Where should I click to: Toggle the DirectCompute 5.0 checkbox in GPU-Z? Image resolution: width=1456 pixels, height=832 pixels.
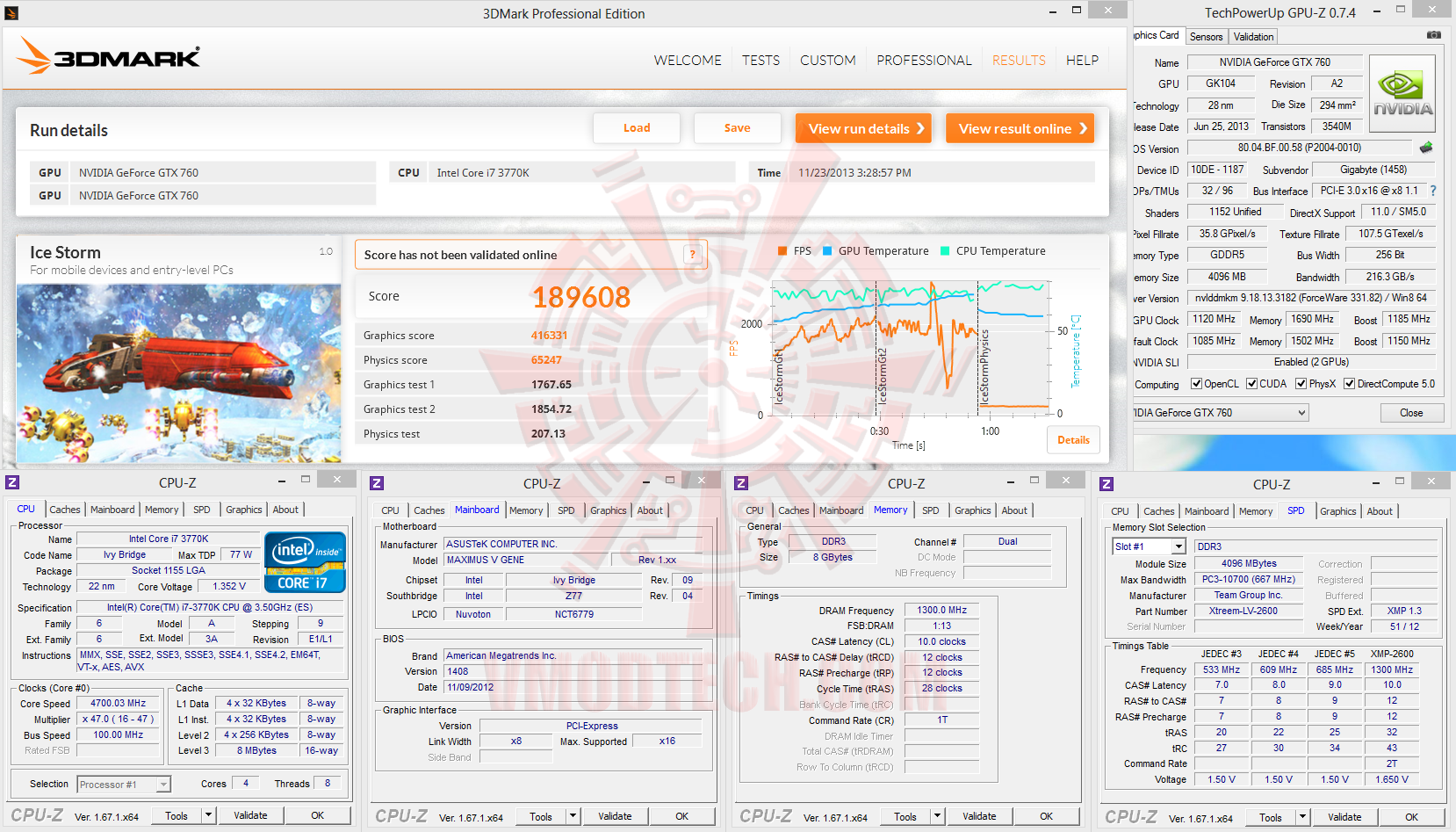click(x=1349, y=384)
